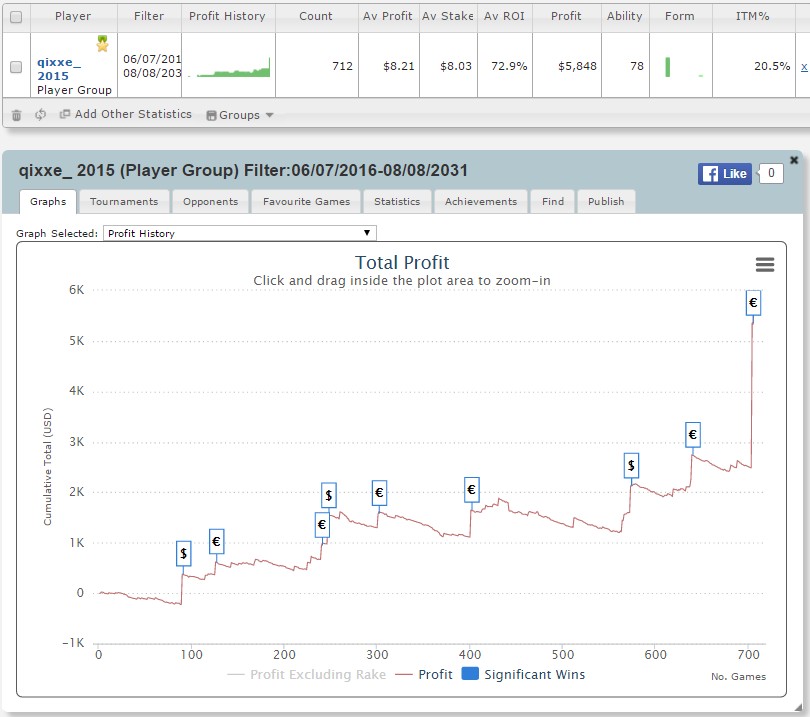
Task: Sort by ITM% column header
Action: click(x=753, y=16)
